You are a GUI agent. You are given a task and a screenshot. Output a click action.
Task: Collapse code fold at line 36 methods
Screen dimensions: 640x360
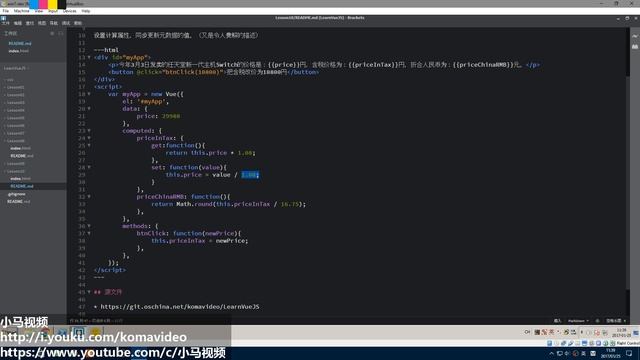point(89,226)
